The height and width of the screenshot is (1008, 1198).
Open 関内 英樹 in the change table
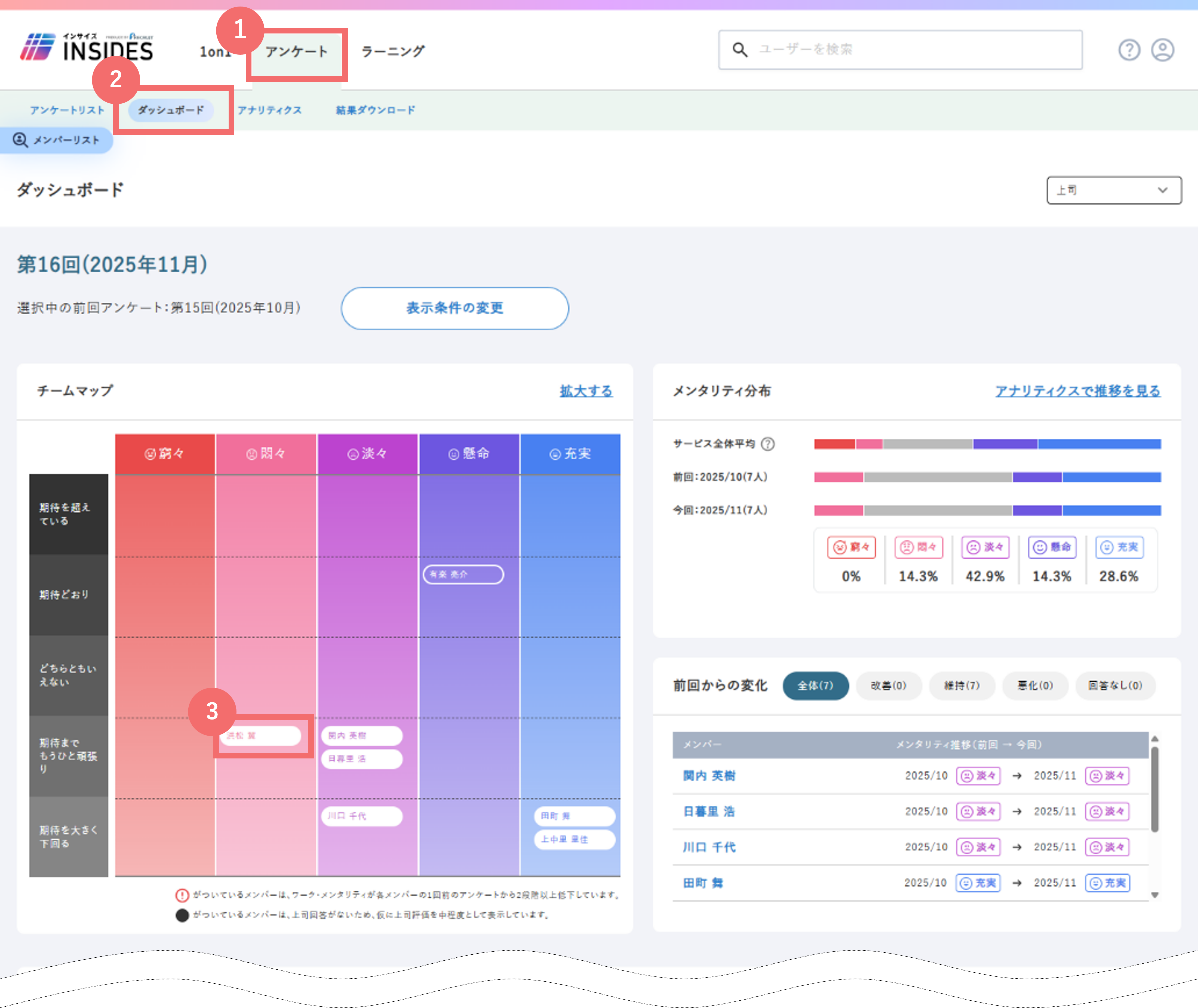click(709, 776)
